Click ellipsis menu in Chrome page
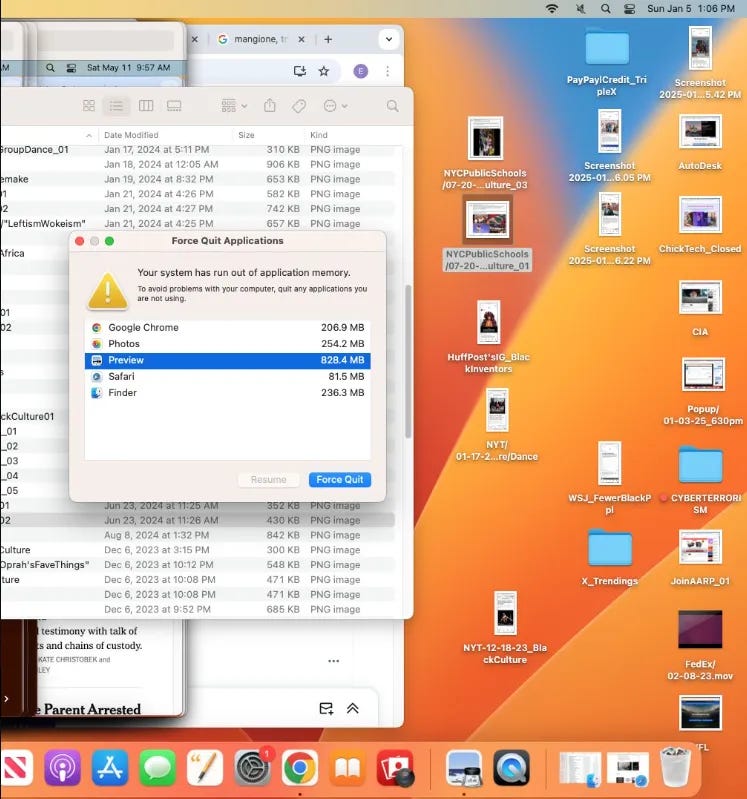This screenshot has height=799, width=747. [334, 661]
